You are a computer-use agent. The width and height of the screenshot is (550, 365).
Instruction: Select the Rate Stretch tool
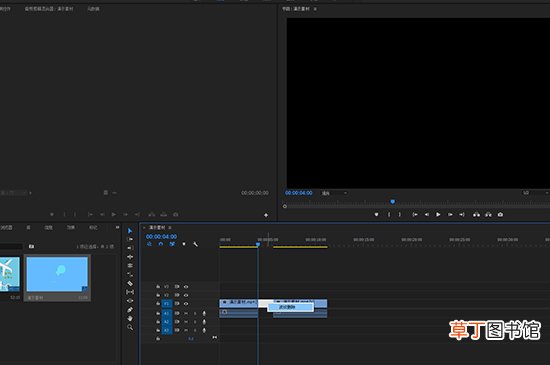(130, 274)
